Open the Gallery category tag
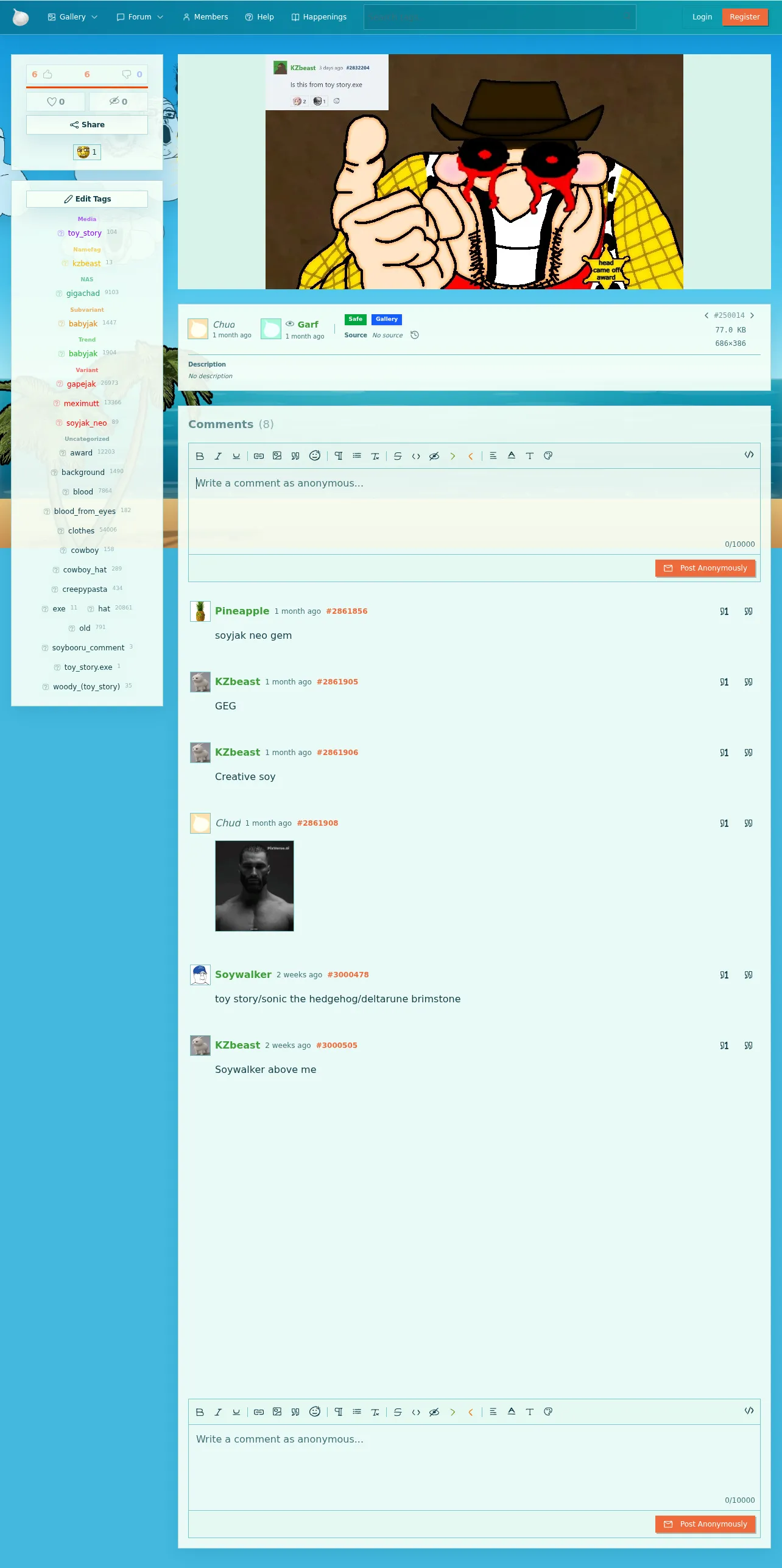The image size is (782, 1568). pyautogui.click(x=387, y=319)
